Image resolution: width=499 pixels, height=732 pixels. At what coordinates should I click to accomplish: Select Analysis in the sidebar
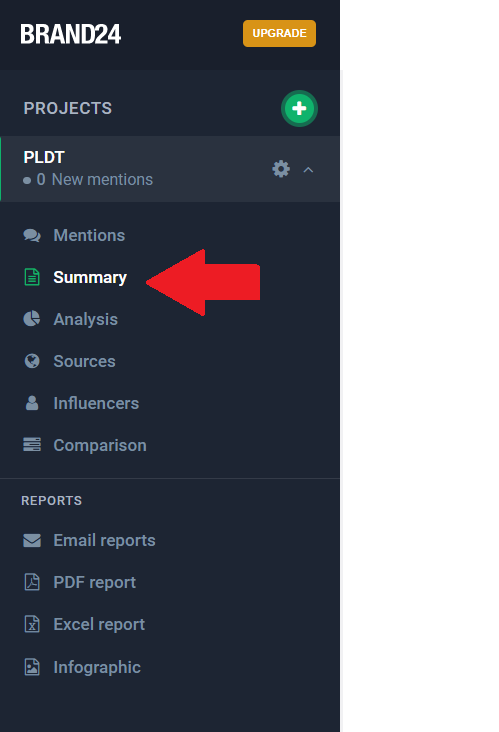click(x=85, y=319)
